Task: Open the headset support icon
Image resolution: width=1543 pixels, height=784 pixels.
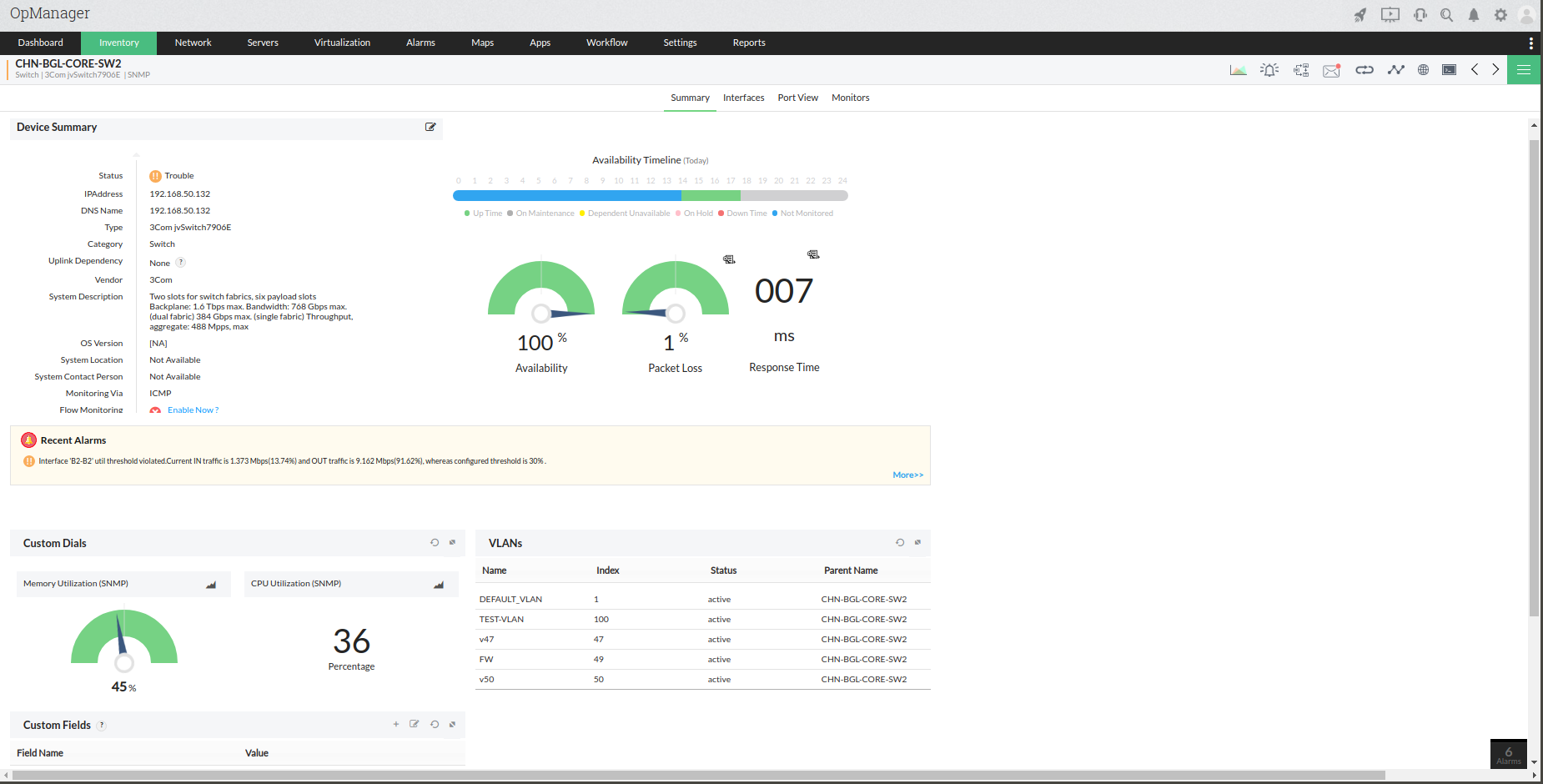Action: 1420,15
